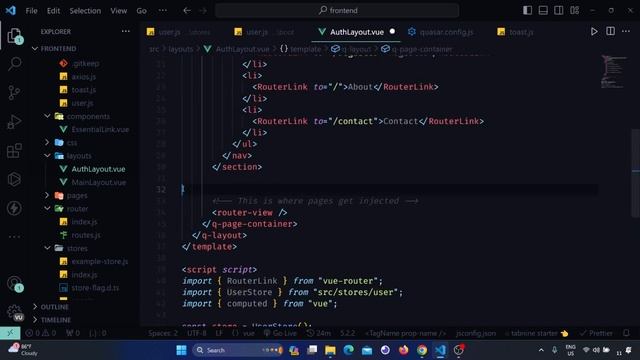Launch Microsoft Edge from the taskbar
The image size is (640, 360).
(349, 350)
